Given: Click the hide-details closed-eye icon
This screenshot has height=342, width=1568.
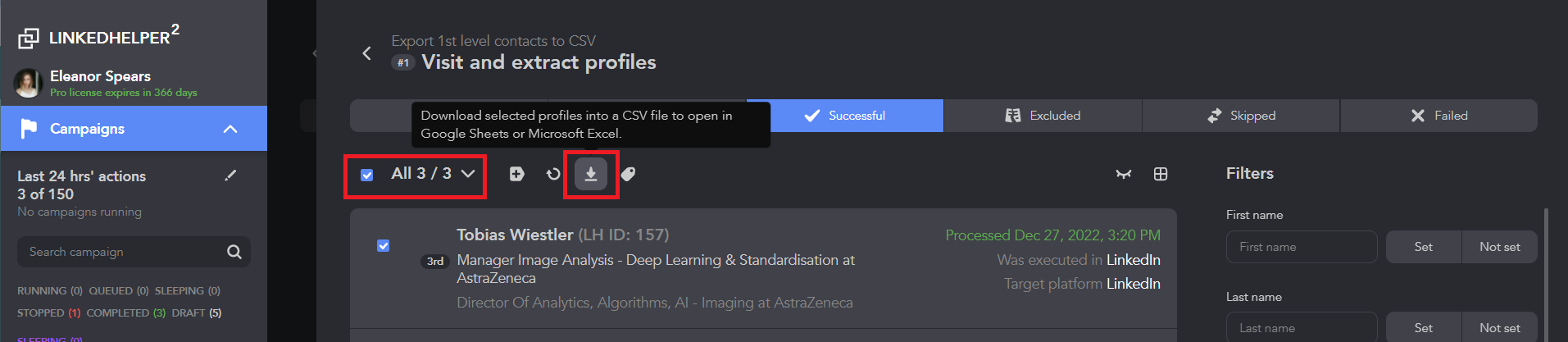Looking at the screenshot, I should pos(1123,174).
